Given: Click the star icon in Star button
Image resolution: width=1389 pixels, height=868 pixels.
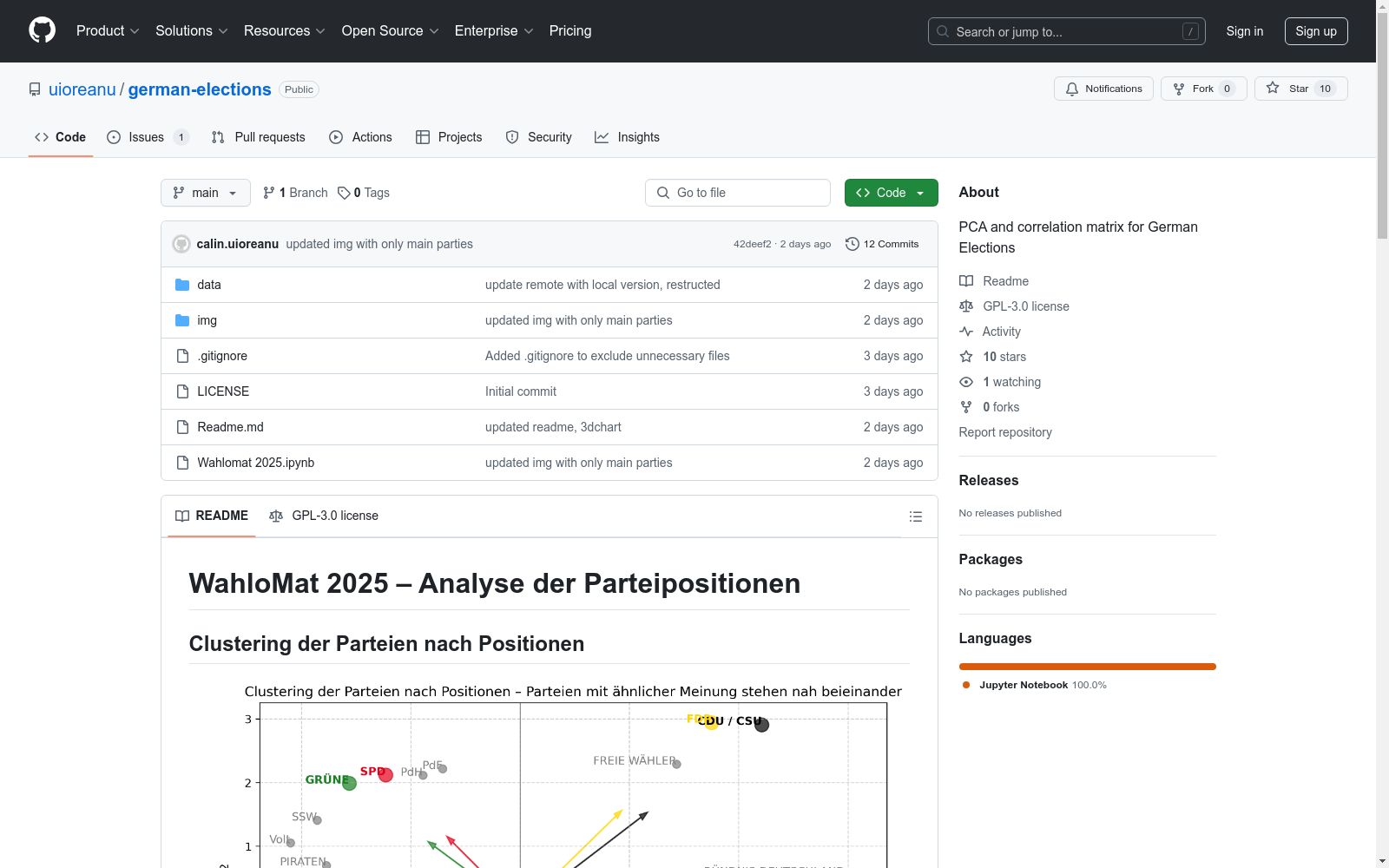Looking at the screenshot, I should tap(1273, 88).
